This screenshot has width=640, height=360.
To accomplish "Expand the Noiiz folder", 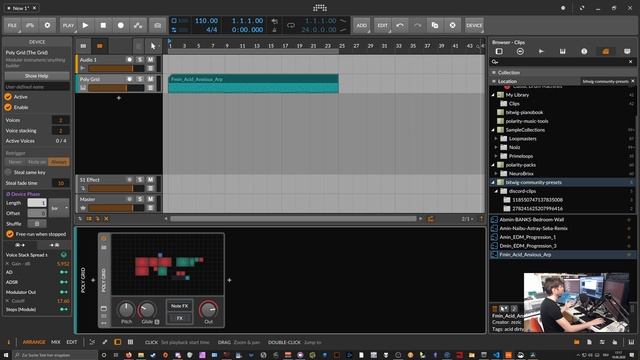I will [x=496, y=147].
